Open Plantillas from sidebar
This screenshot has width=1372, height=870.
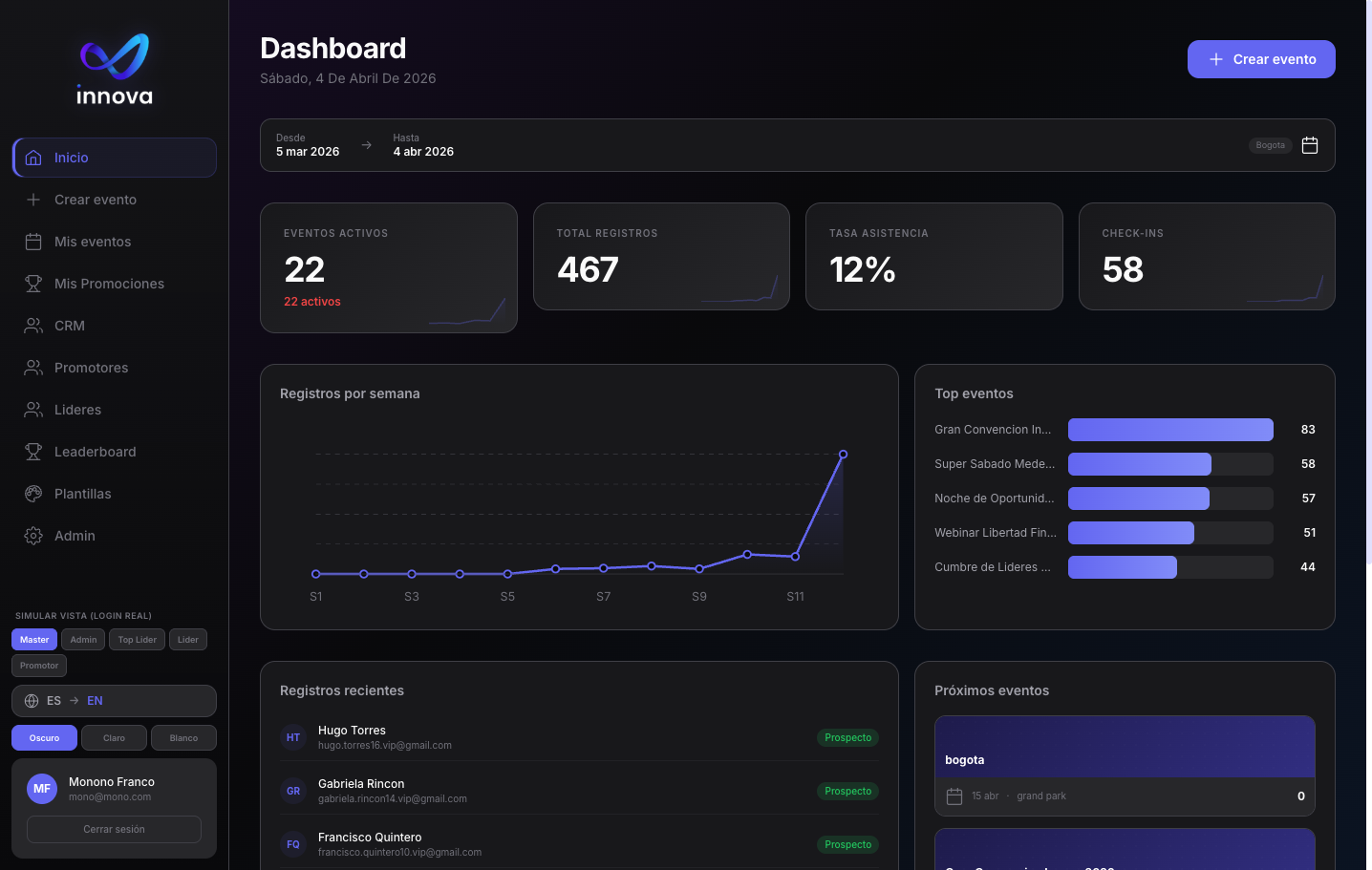(x=115, y=494)
